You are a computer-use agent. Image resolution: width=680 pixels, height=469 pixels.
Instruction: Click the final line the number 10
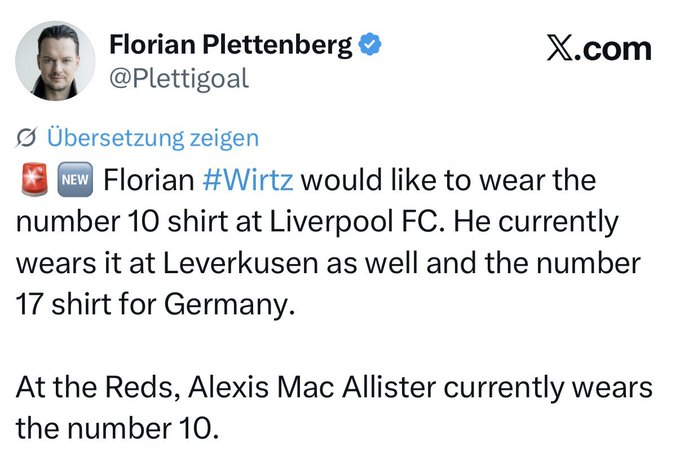[117, 428]
